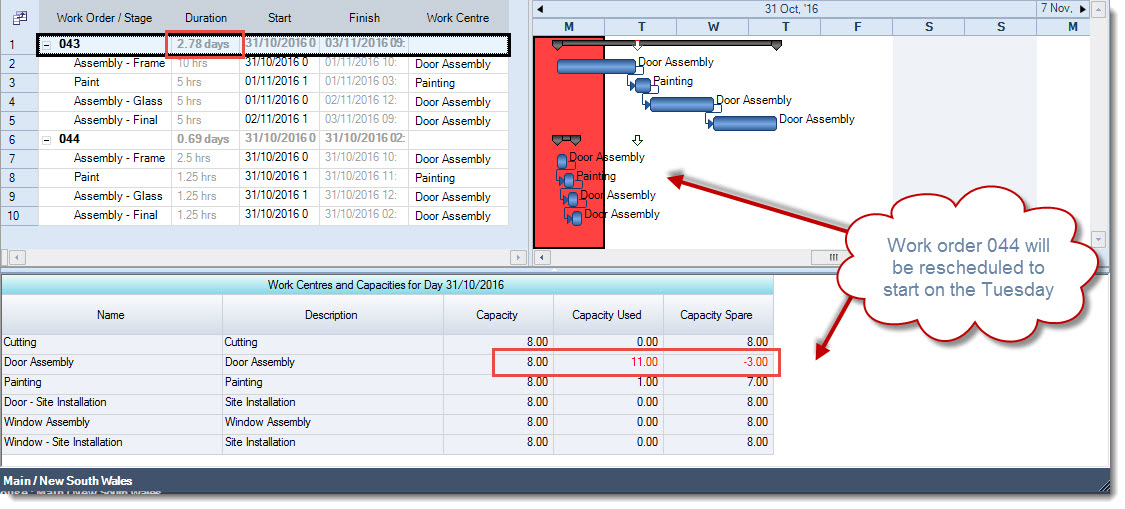Screen dimensions: 1125x509
Task: Select the 043 Assembly - Final Gantt bar
Action: click(745, 123)
